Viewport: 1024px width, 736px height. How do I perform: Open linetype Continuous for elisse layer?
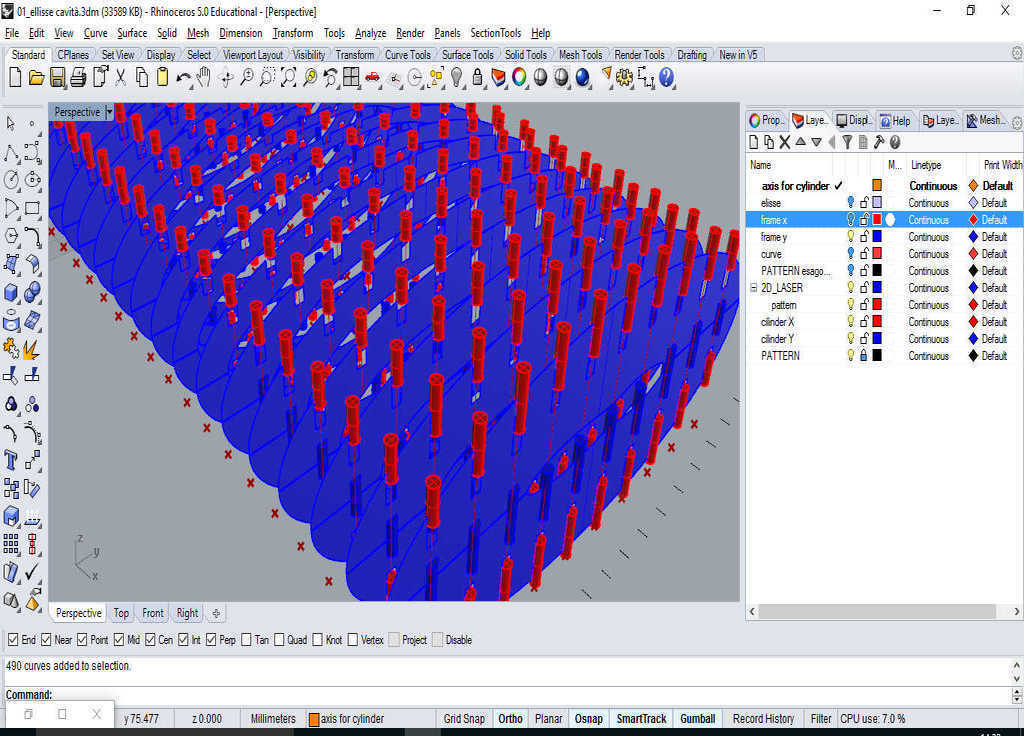(x=928, y=203)
